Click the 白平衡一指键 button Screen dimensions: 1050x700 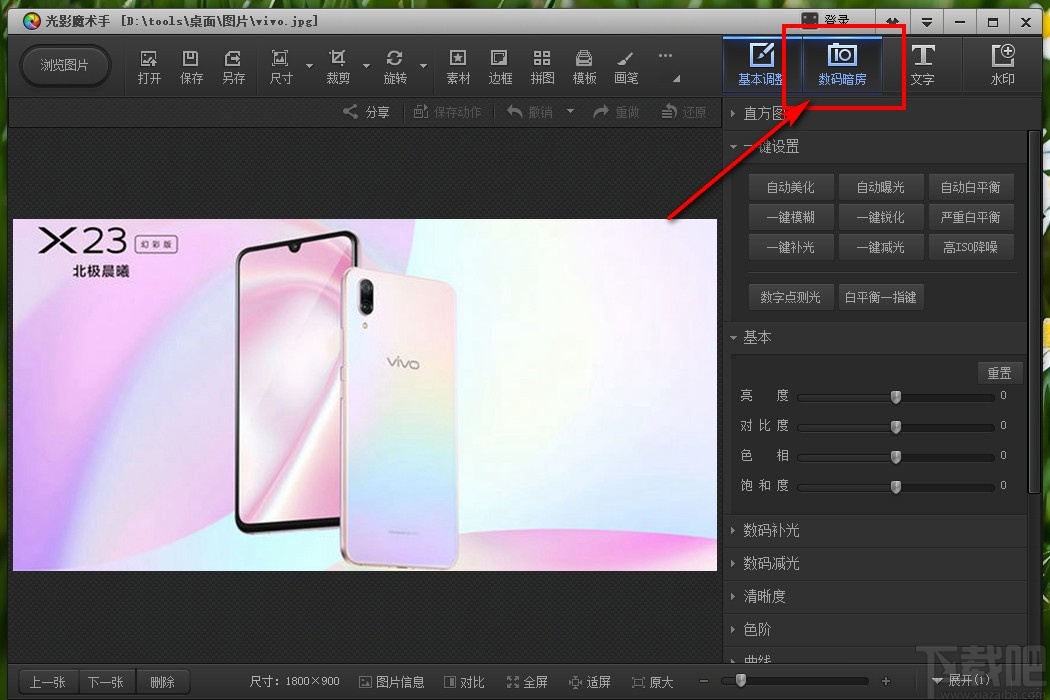coord(881,297)
